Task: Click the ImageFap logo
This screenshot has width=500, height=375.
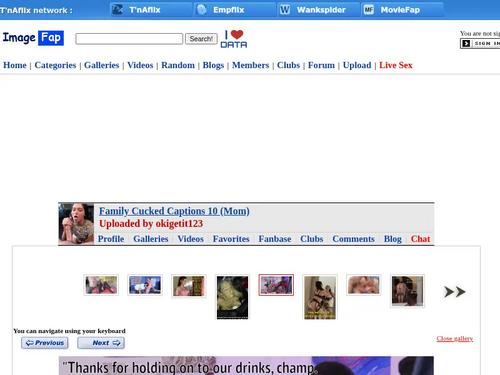Action: pyautogui.click(x=33, y=38)
